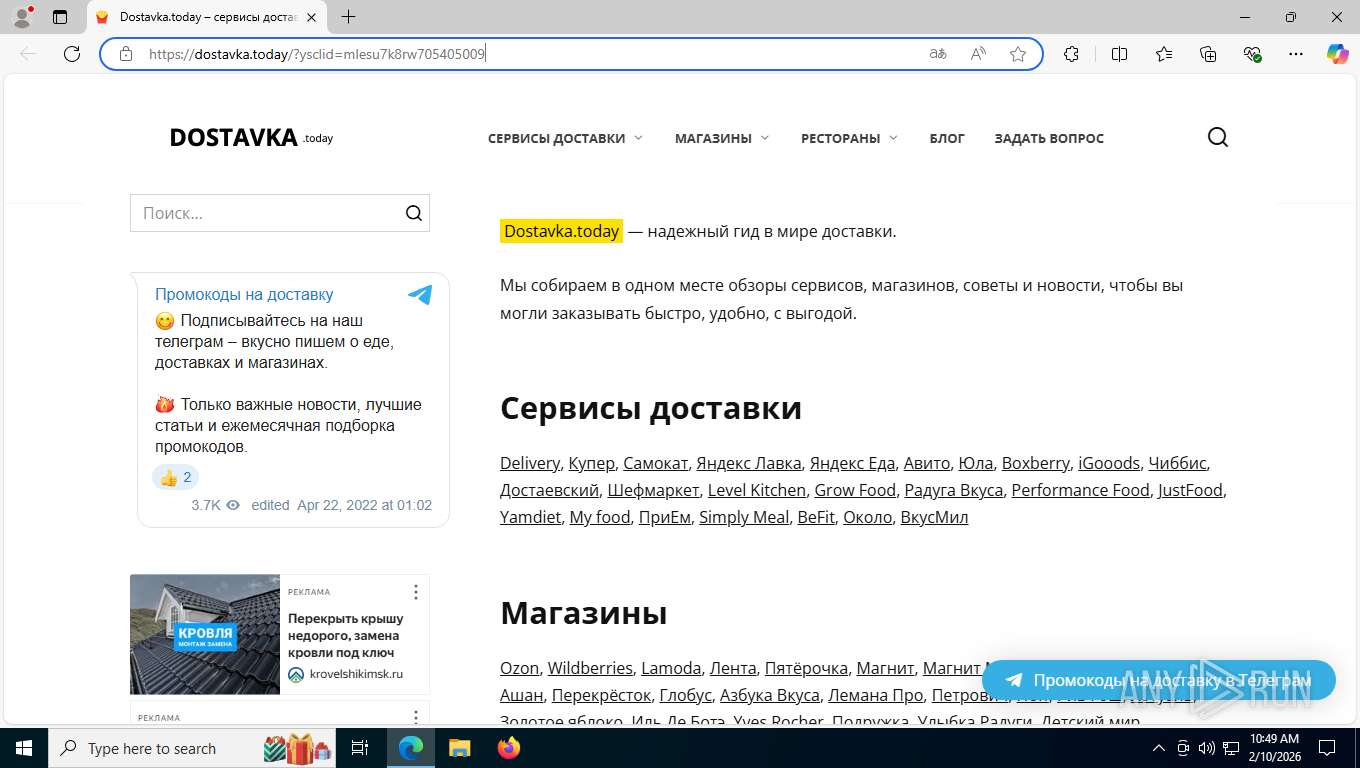View site information lock icon
The width and height of the screenshot is (1360, 768).
pos(126,54)
